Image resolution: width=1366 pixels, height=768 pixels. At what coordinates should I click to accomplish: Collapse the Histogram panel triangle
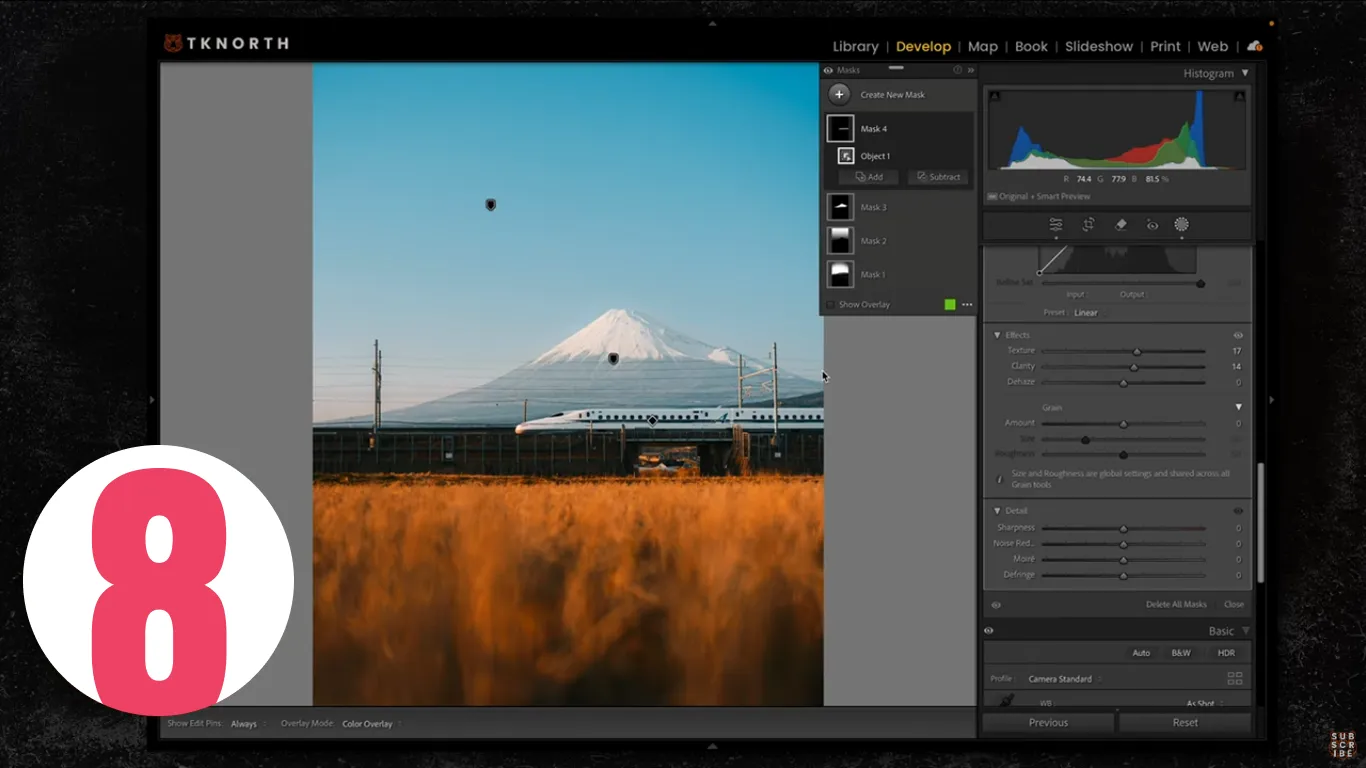(1245, 73)
